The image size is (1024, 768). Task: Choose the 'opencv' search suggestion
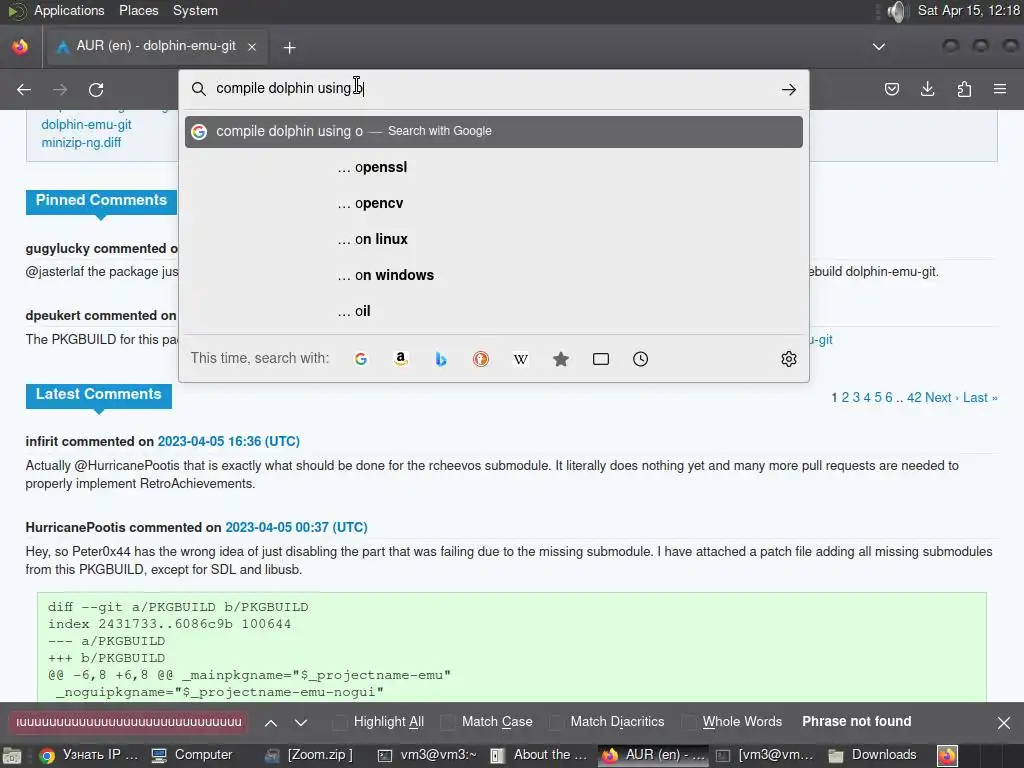[x=494, y=203]
